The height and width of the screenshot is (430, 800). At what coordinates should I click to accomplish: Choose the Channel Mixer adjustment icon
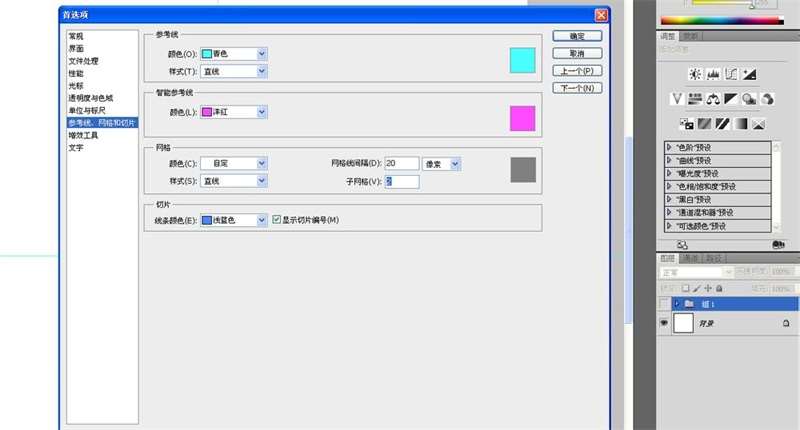(767, 99)
